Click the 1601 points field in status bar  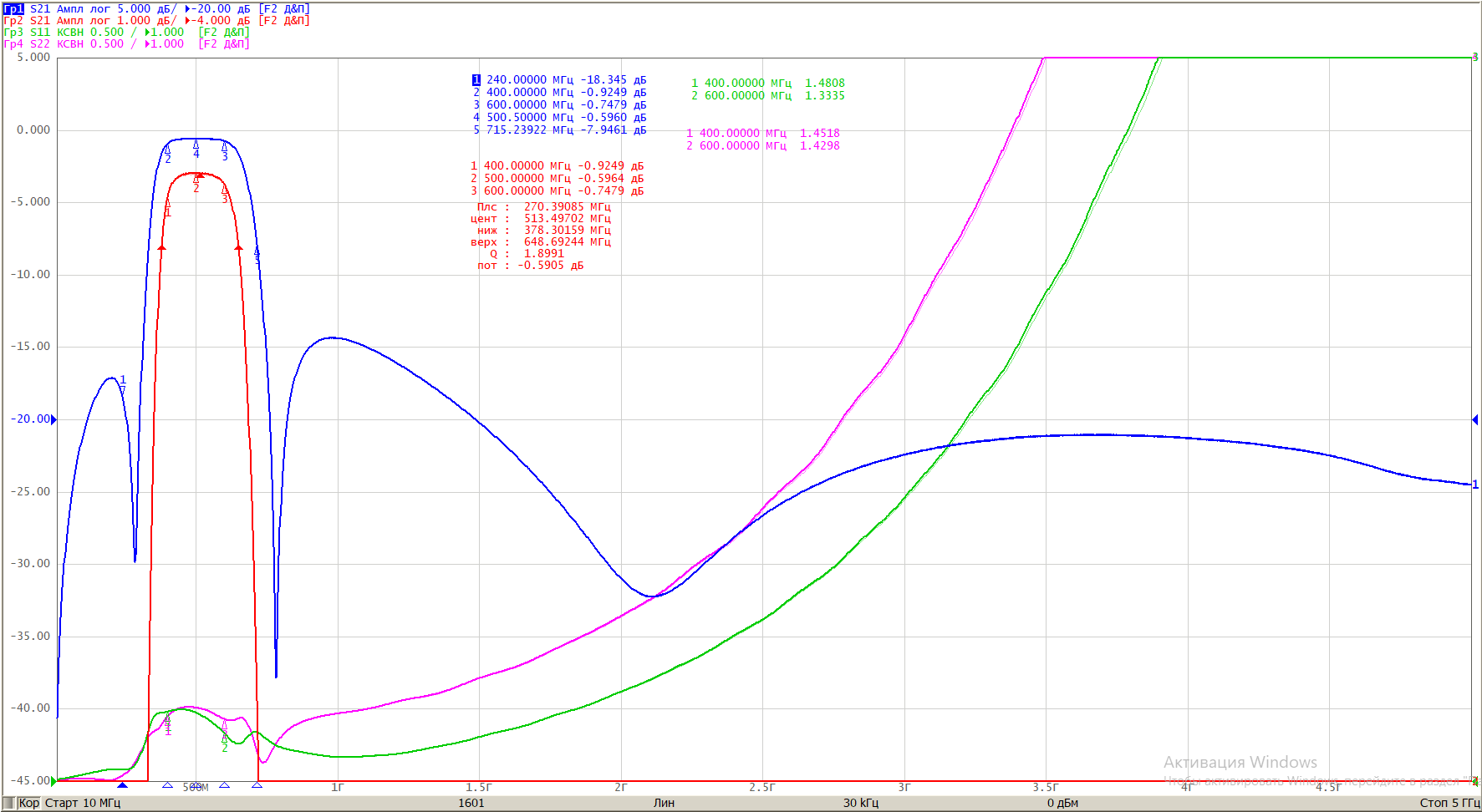[471, 803]
